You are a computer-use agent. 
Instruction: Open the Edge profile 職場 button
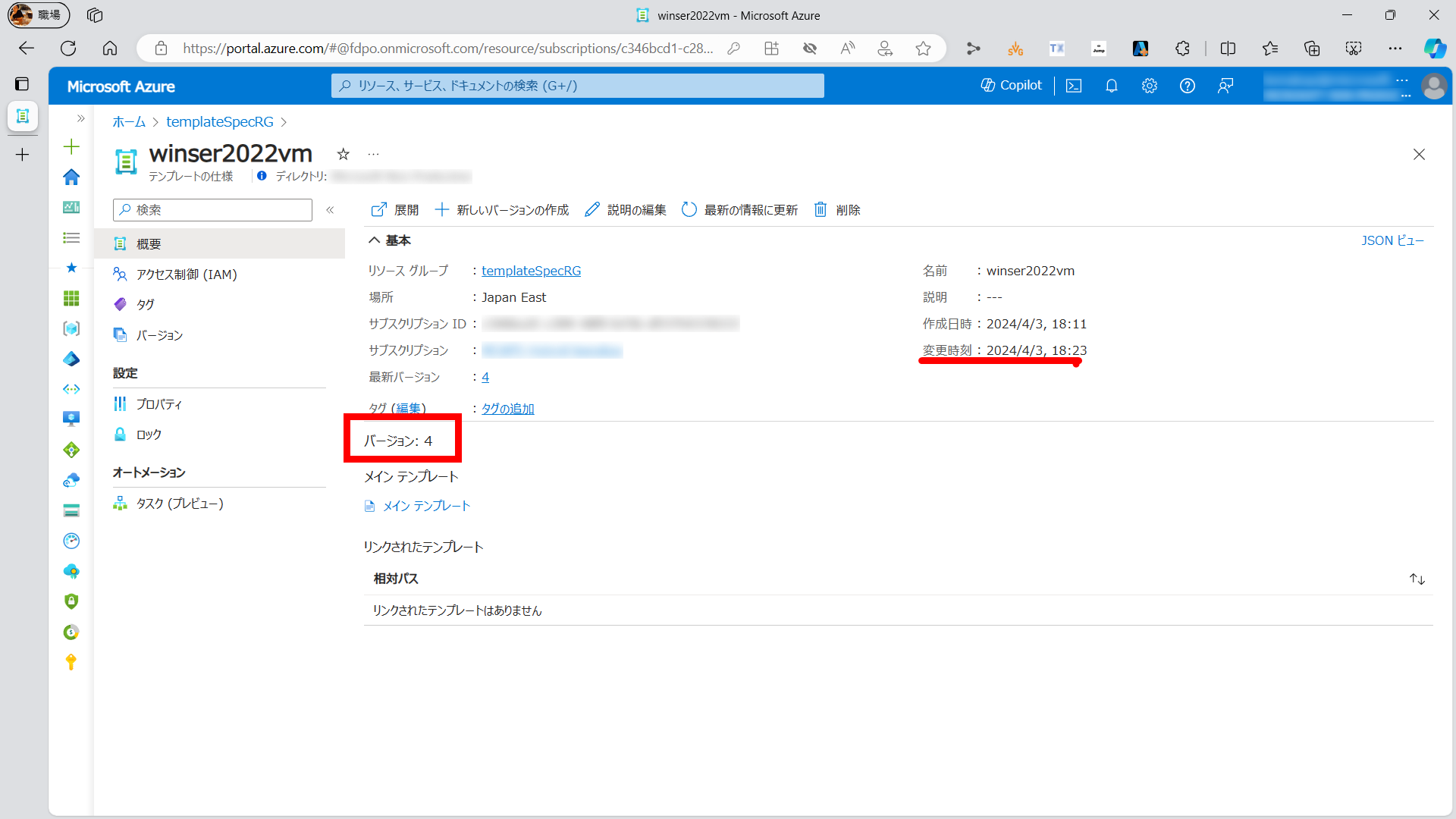(x=39, y=15)
